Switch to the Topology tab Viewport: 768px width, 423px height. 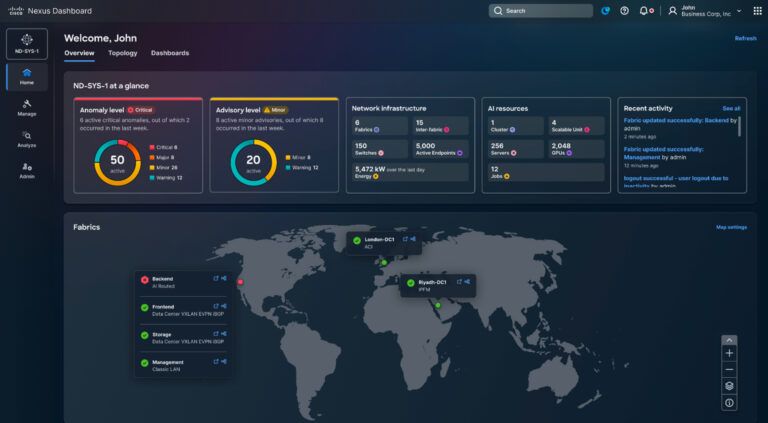122,53
